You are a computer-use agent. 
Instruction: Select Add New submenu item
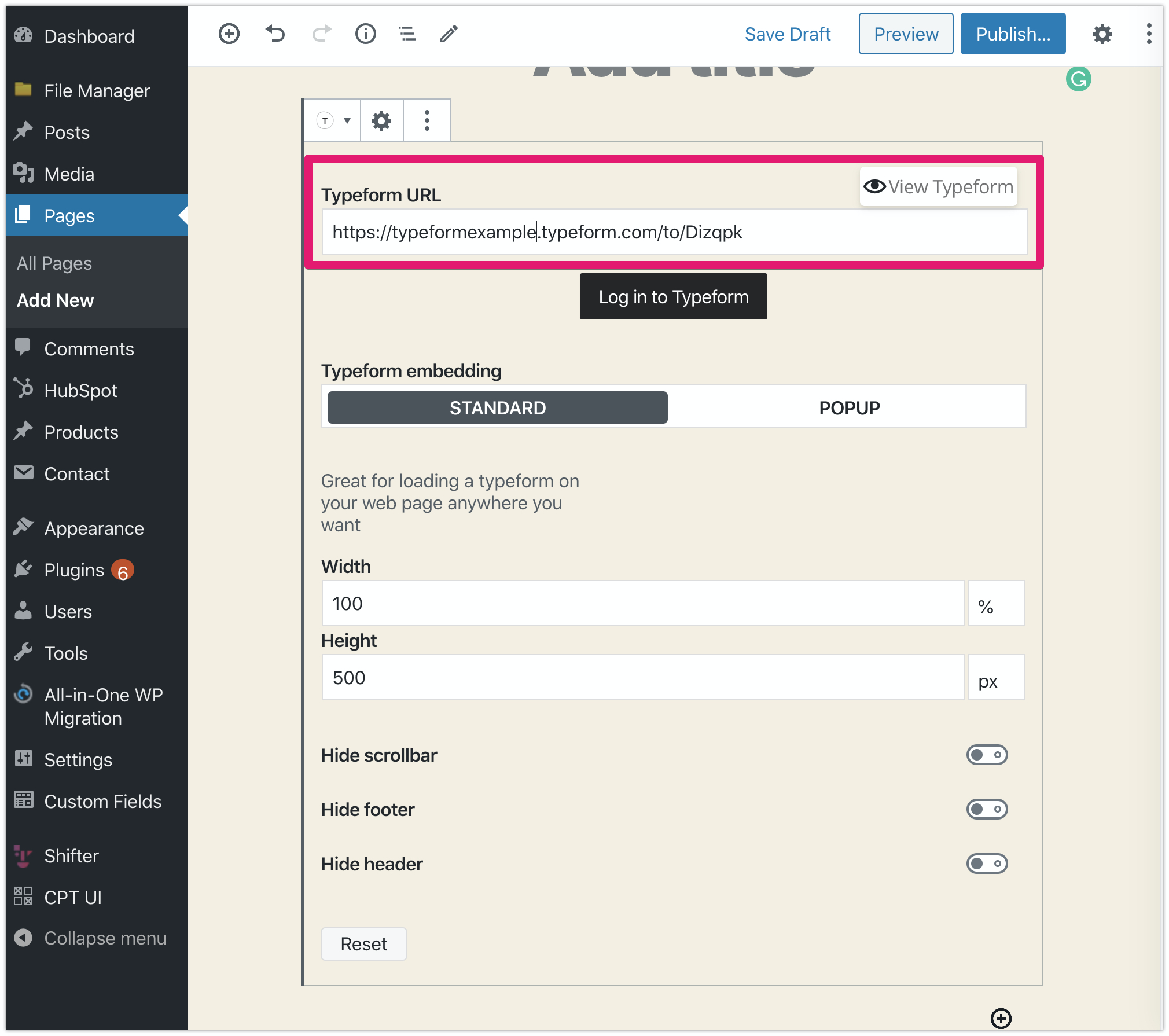point(56,300)
